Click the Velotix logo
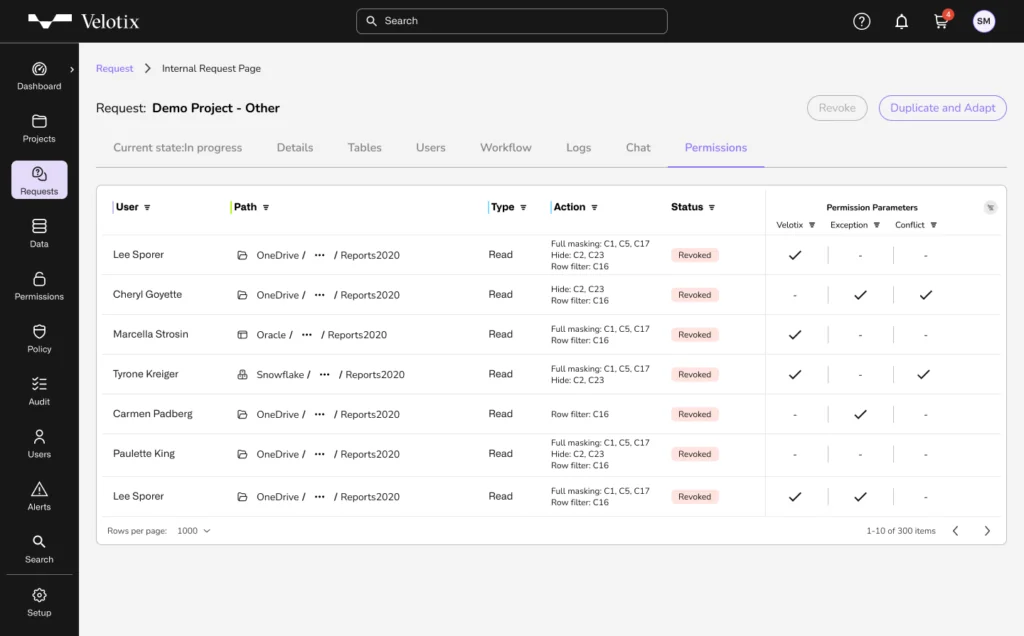The width and height of the screenshot is (1024, 636). pos(84,22)
